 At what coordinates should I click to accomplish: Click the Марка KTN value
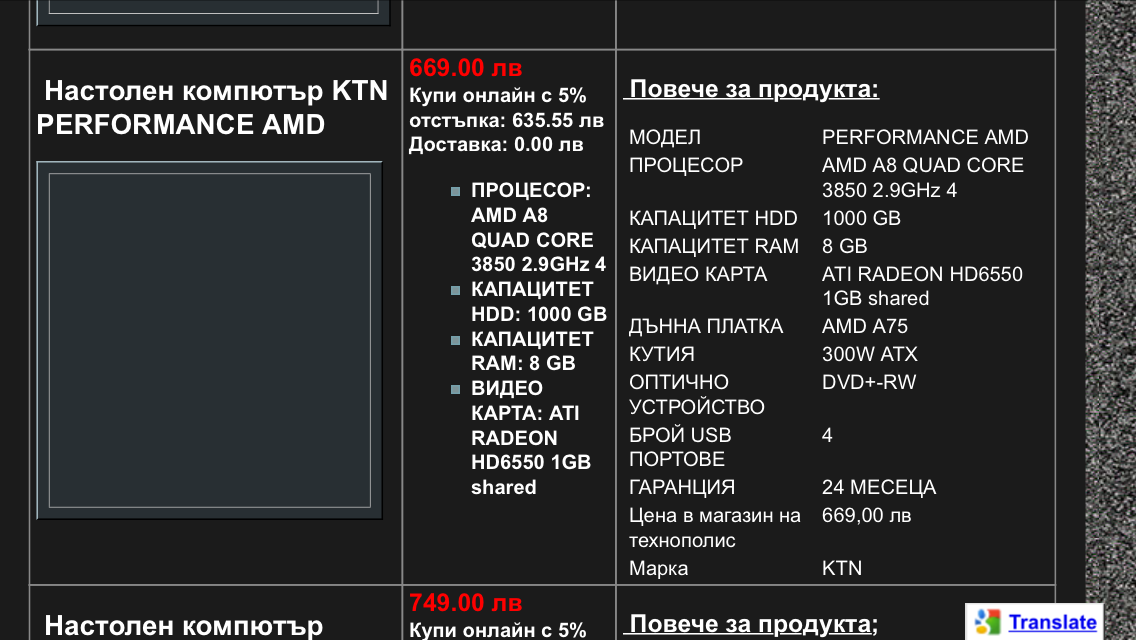842,568
